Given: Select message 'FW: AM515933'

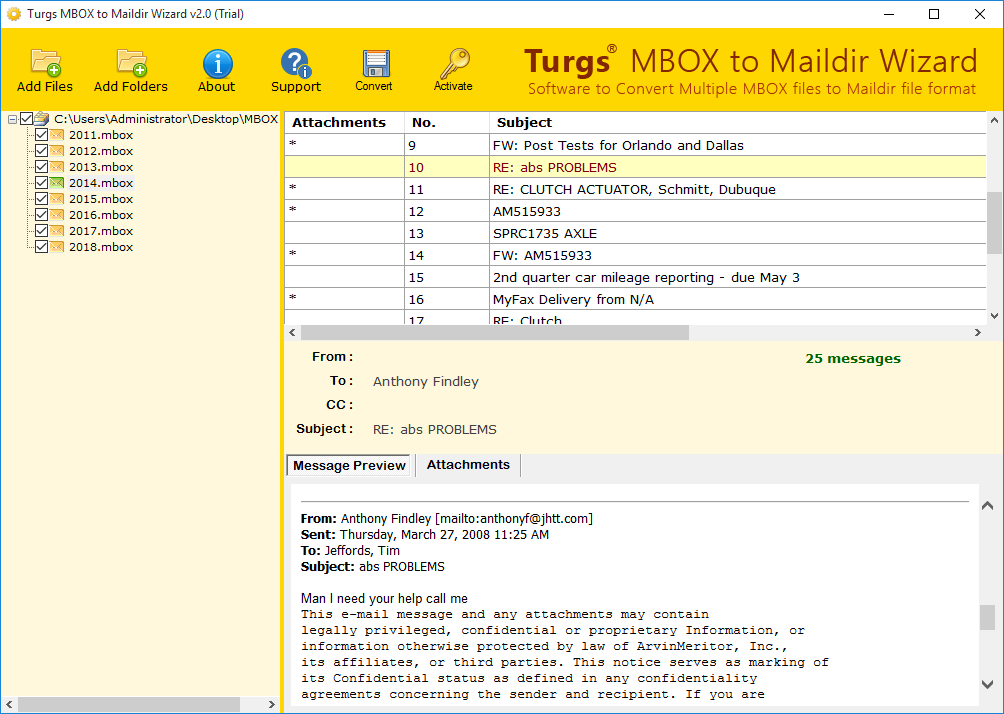Looking at the screenshot, I should 635,255.
